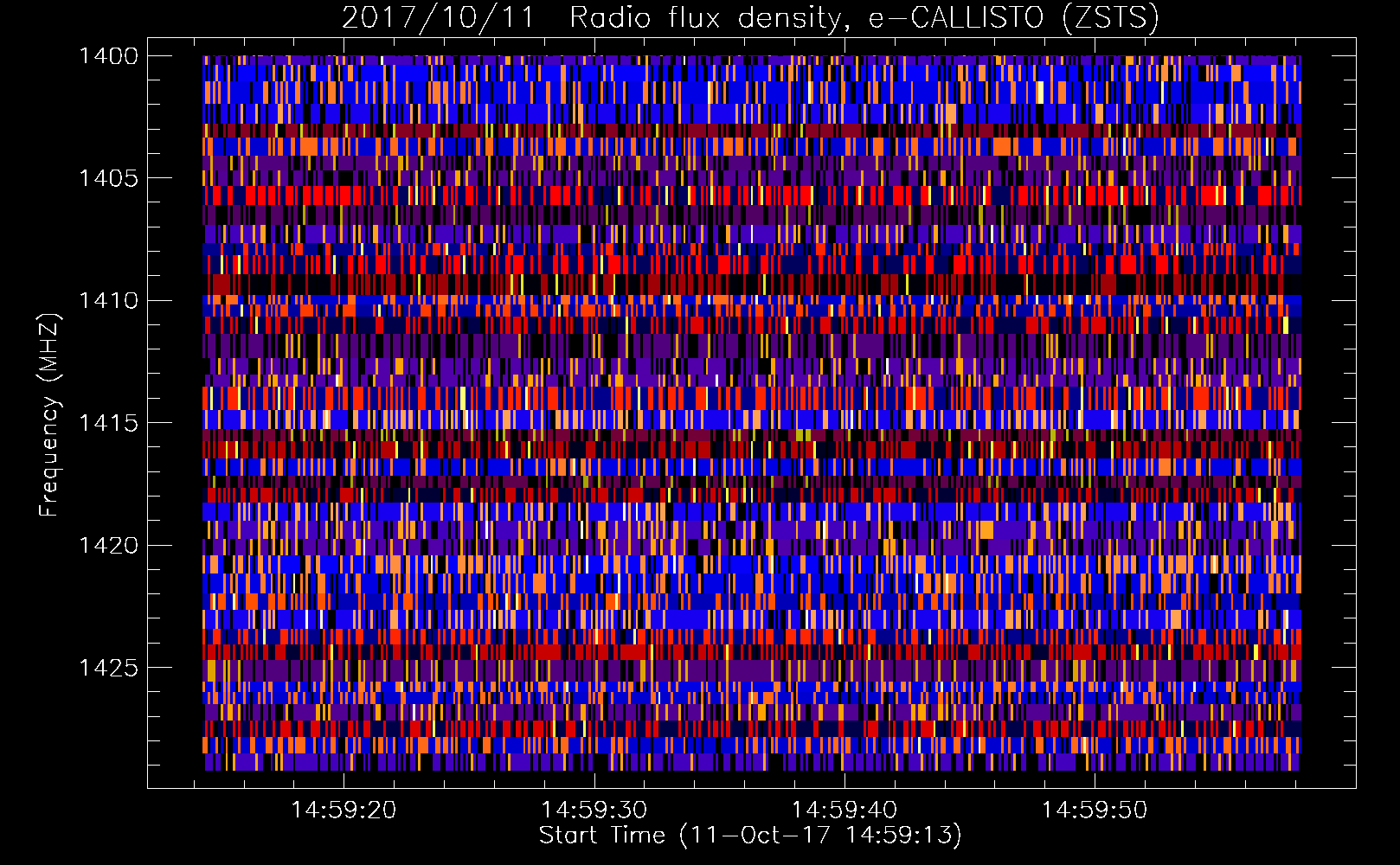Image resolution: width=1400 pixels, height=865 pixels.
Task: Click the 'Frequency (MHZ)' axis title
Action: click(50, 414)
